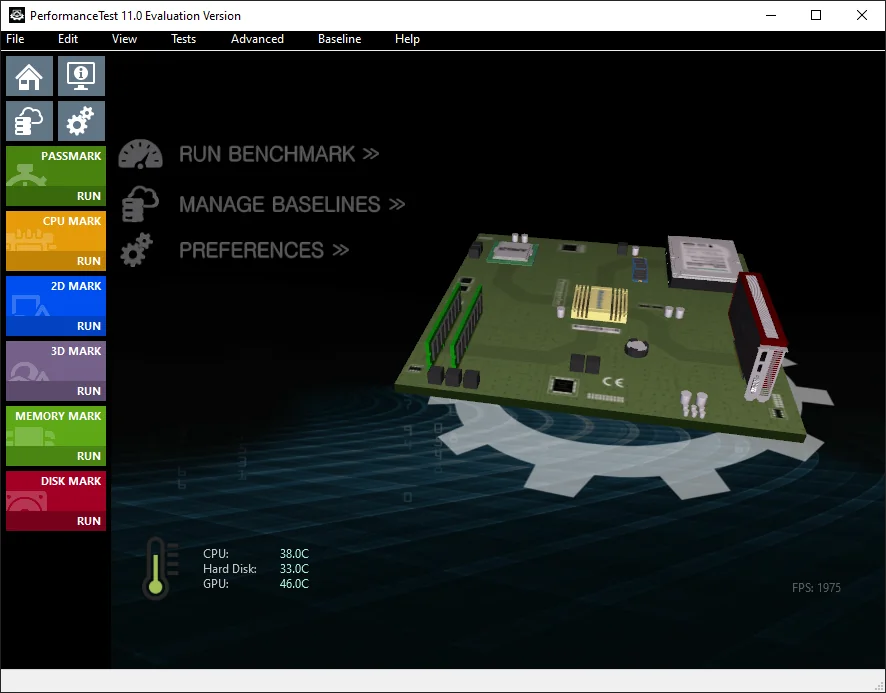Run the 3D Mark test
This screenshot has width=886, height=693.
coord(56,391)
